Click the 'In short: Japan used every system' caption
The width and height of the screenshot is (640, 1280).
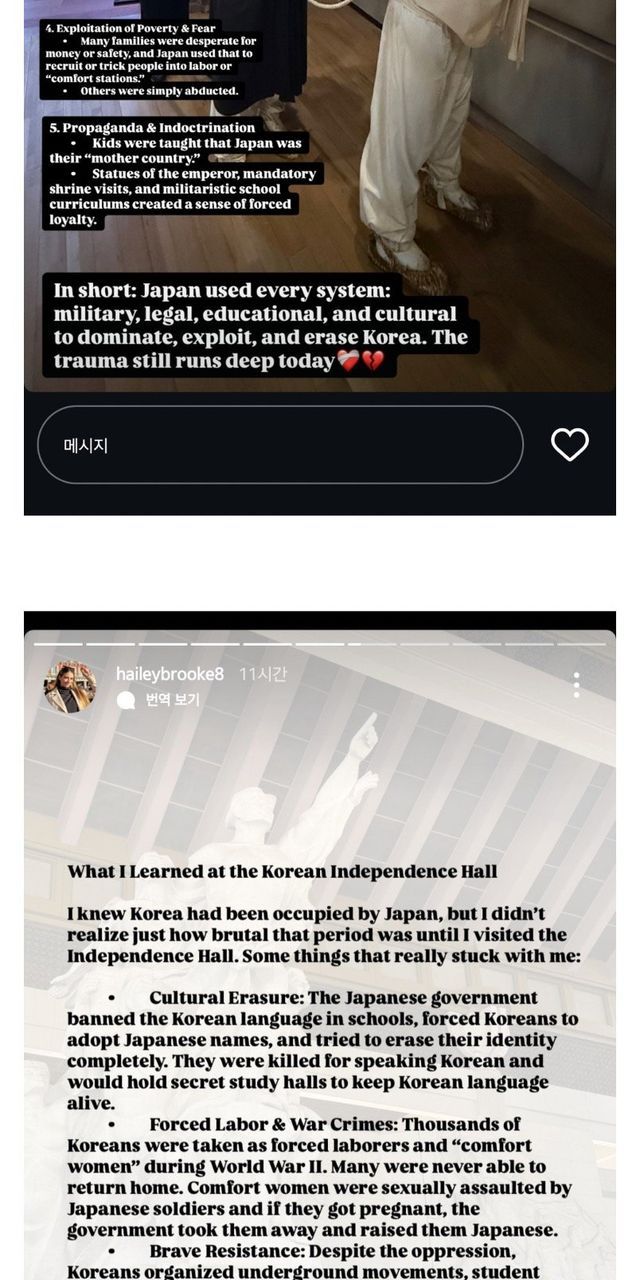coord(260,326)
